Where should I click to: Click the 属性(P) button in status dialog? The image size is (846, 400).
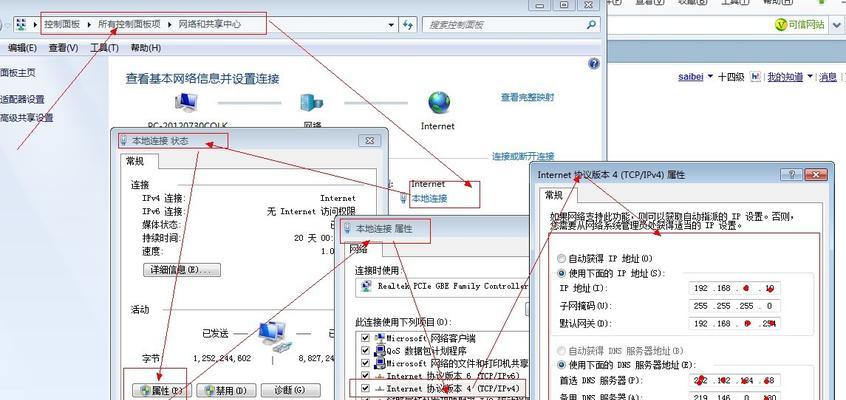pos(161,390)
